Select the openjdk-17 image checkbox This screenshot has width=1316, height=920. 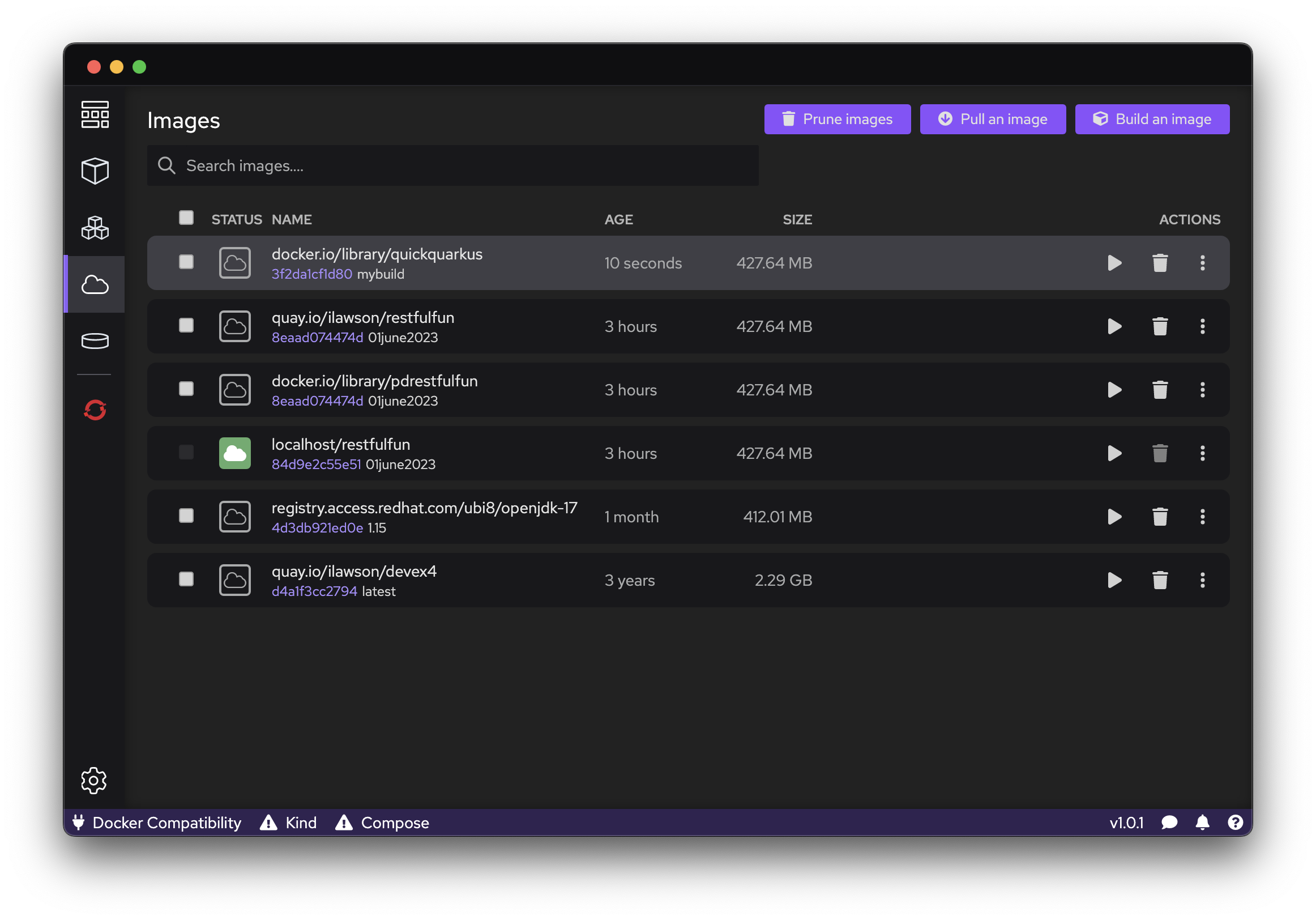186,516
